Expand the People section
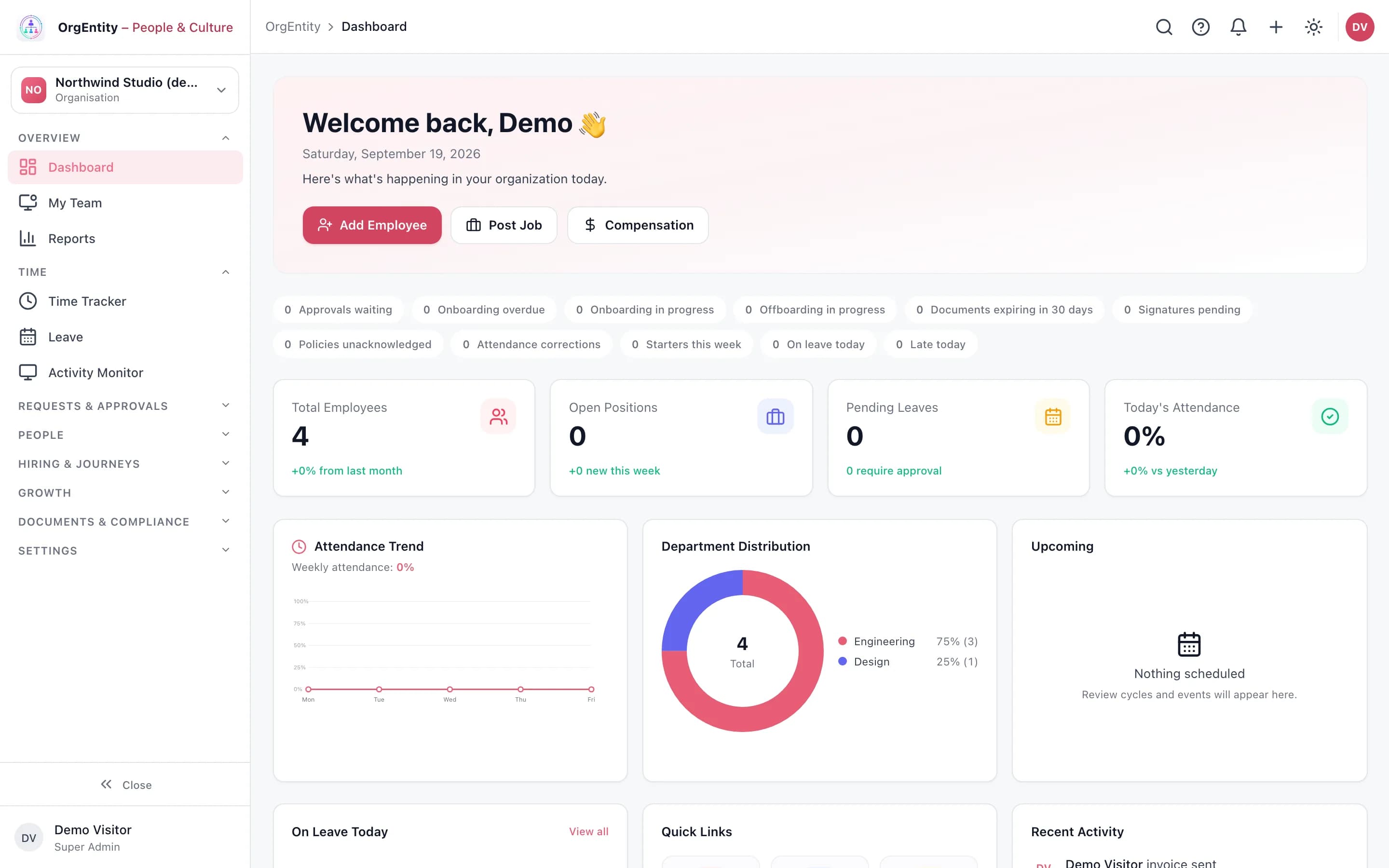The width and height of the screenshot is (1389, 868). [124, 434]
